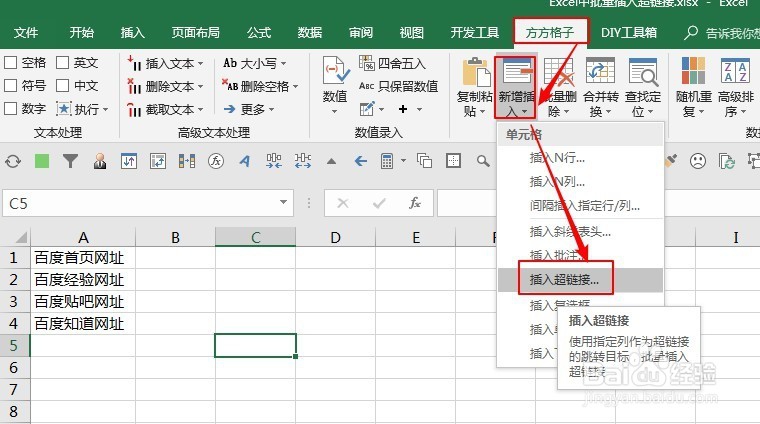Click the green square fill icon
The image size is (760, 424).
point(42,161)
